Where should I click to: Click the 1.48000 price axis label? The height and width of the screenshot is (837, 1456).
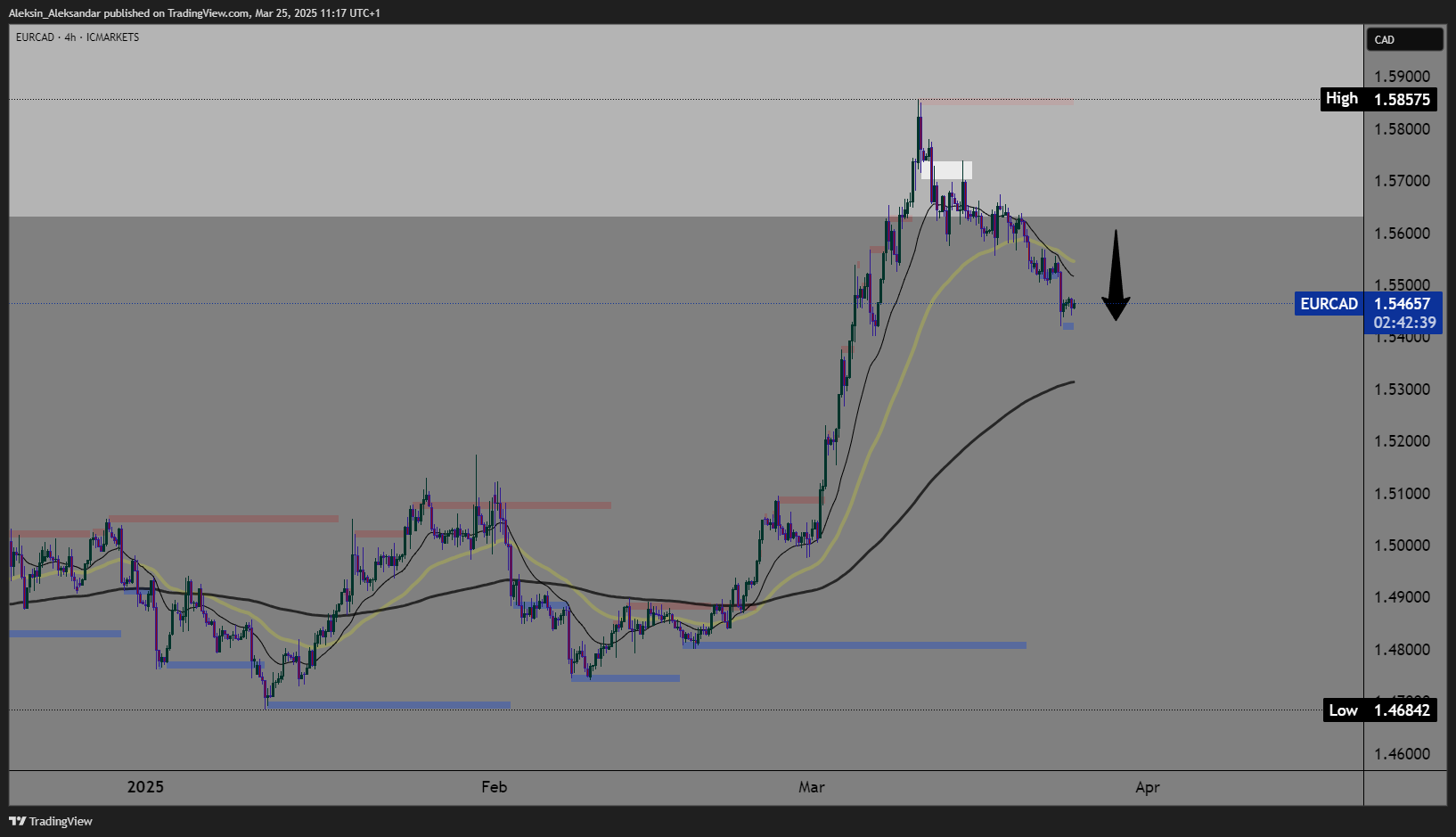pyautogui.click(x=1402, y=650)
